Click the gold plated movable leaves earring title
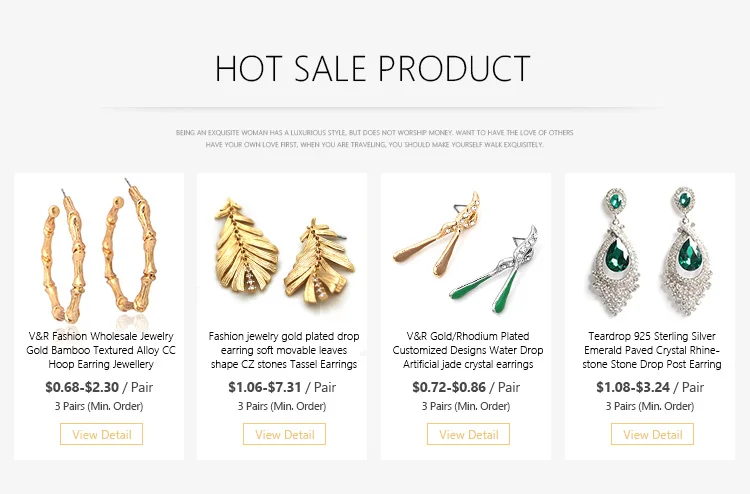The image size is (750, 494). pyautogui.click(x=284, y=350)
